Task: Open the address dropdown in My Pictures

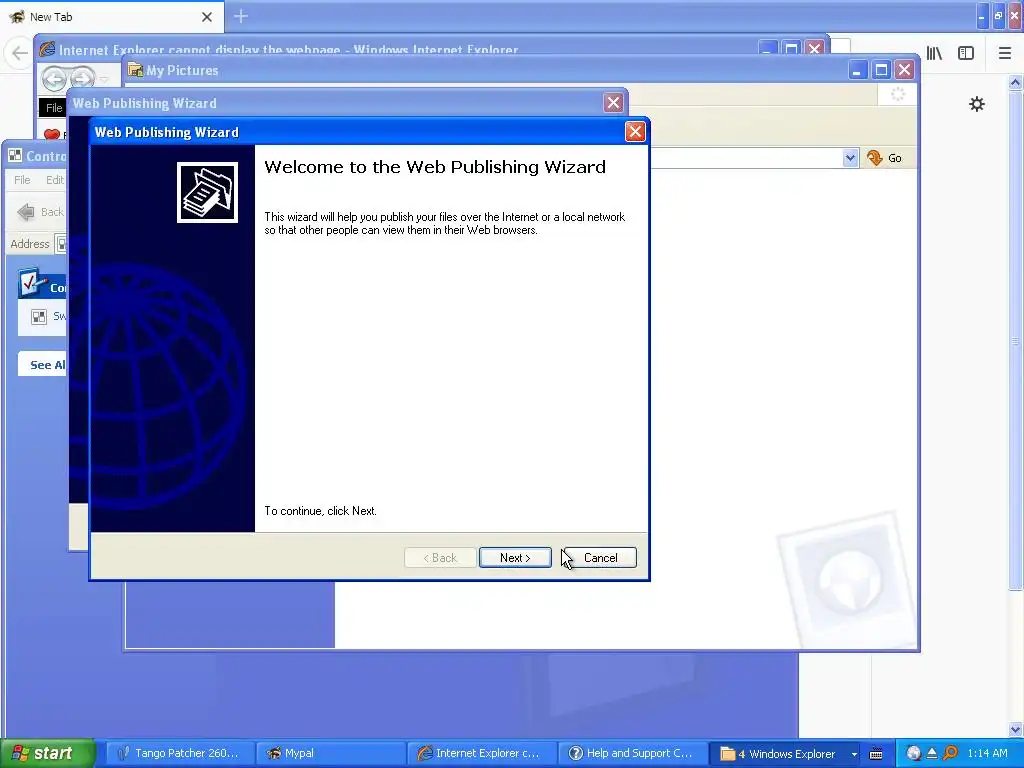Action: (850, 158)
